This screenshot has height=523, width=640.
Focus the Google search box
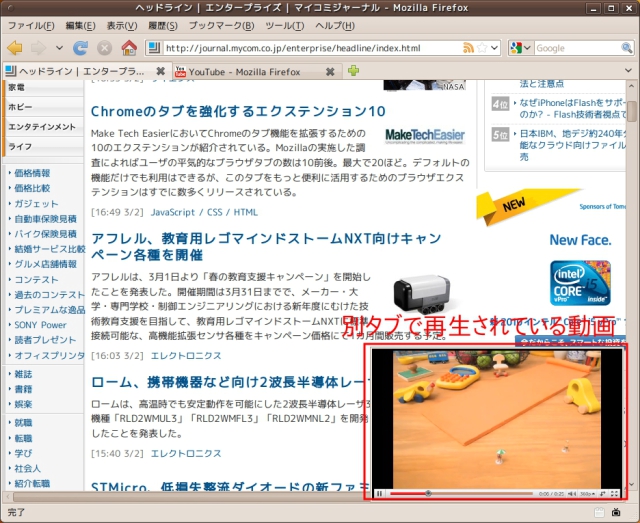tap(578, 48)
